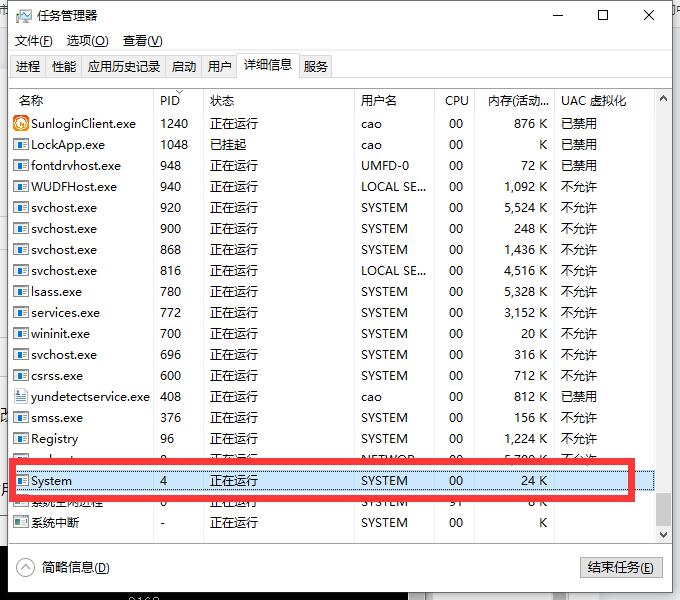Switch to the 用户 tab
The width and height of the screenshot is (680, 600).
[219, 66]
